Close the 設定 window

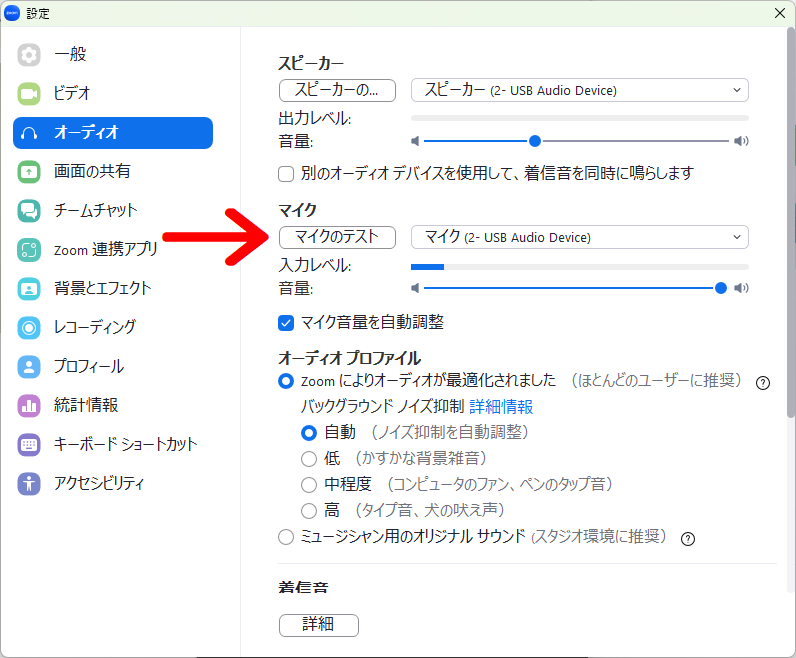780,13
